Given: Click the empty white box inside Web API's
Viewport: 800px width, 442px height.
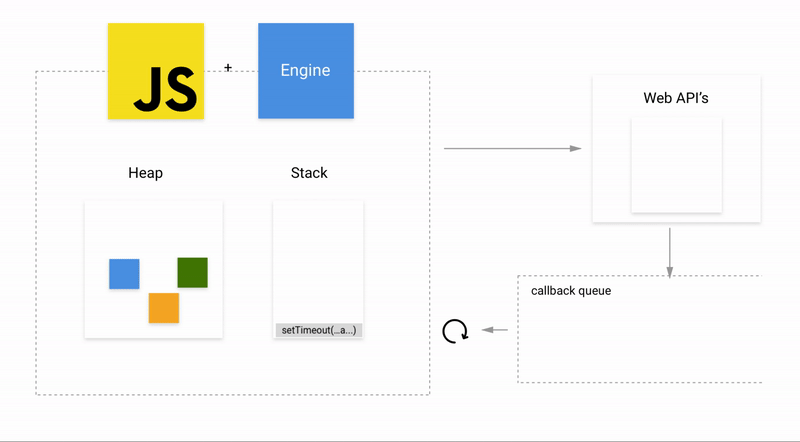Looking at the screenshot, I should coord(676,164).
